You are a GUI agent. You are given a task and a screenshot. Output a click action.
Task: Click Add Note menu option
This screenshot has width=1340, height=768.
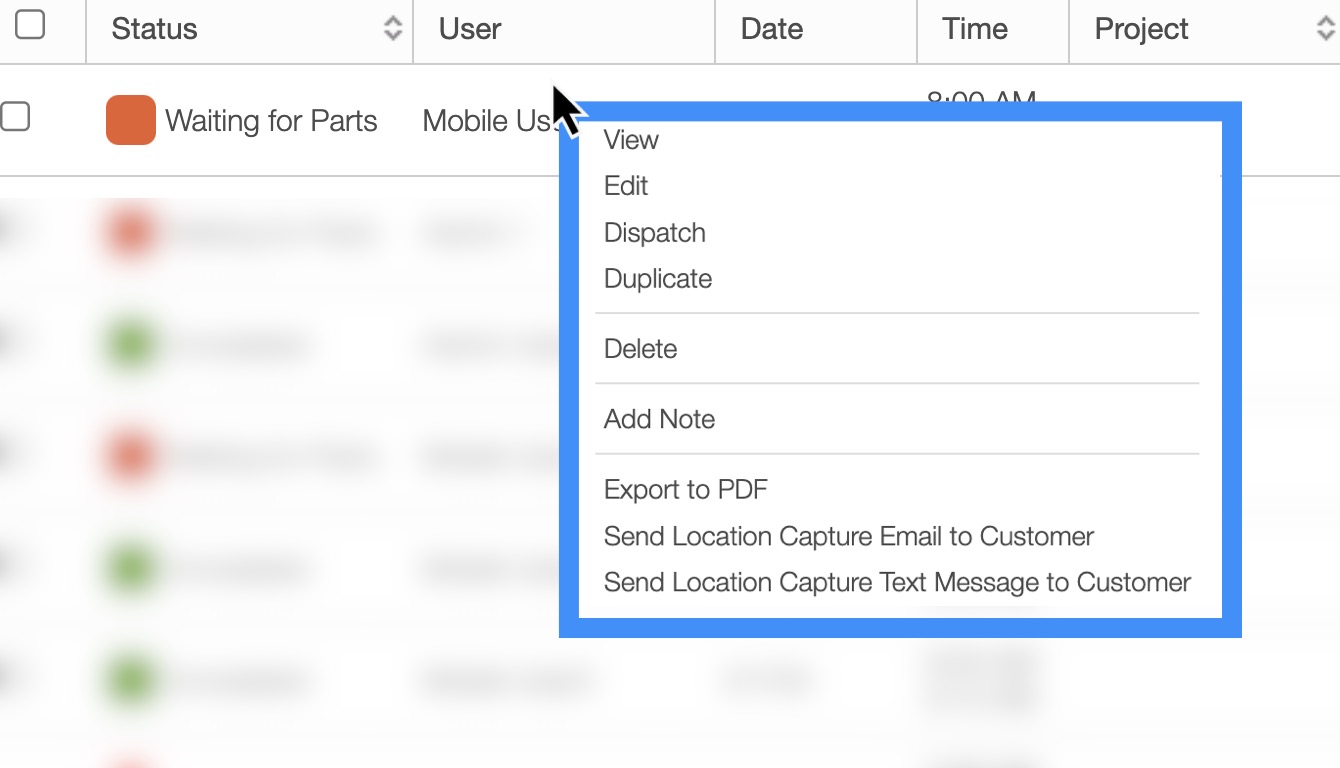(x=659, y=419)
